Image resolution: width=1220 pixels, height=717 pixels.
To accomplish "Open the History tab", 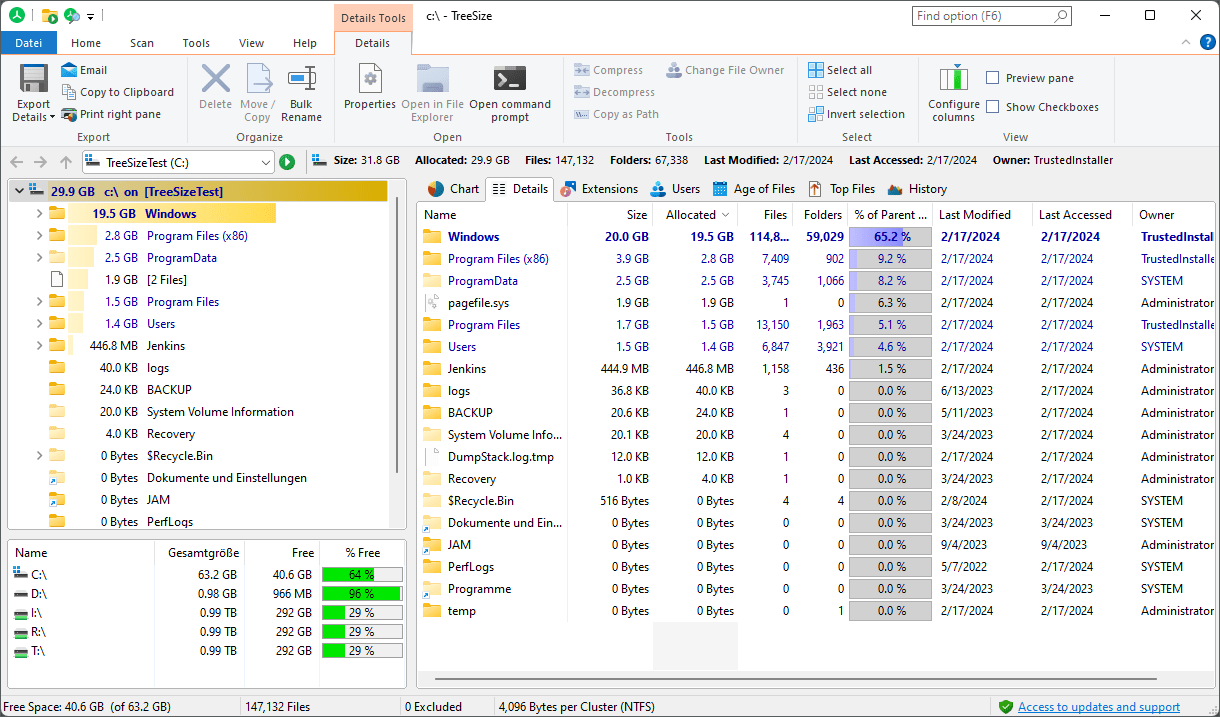I will point(916,189).
